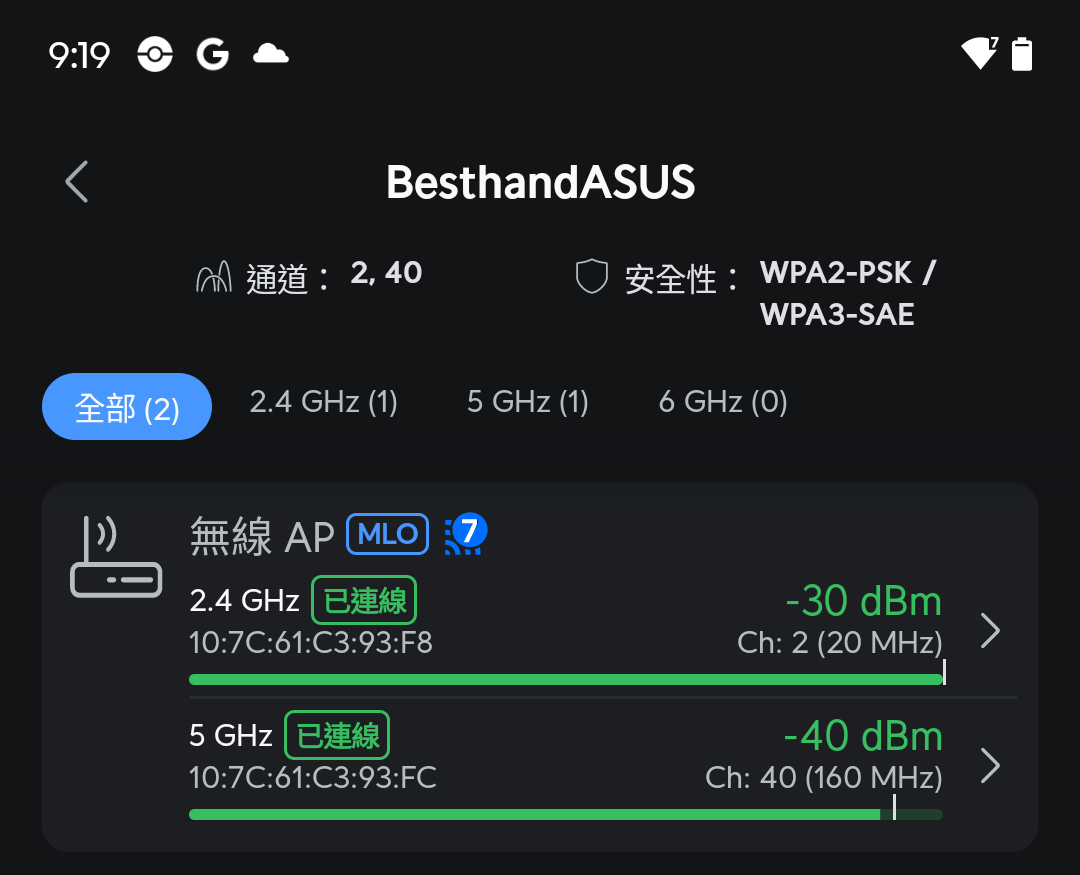Expand the 2.4 GHz band details chevron
The height and width of the screenshot is (875, 1080).
coord(990,630)
